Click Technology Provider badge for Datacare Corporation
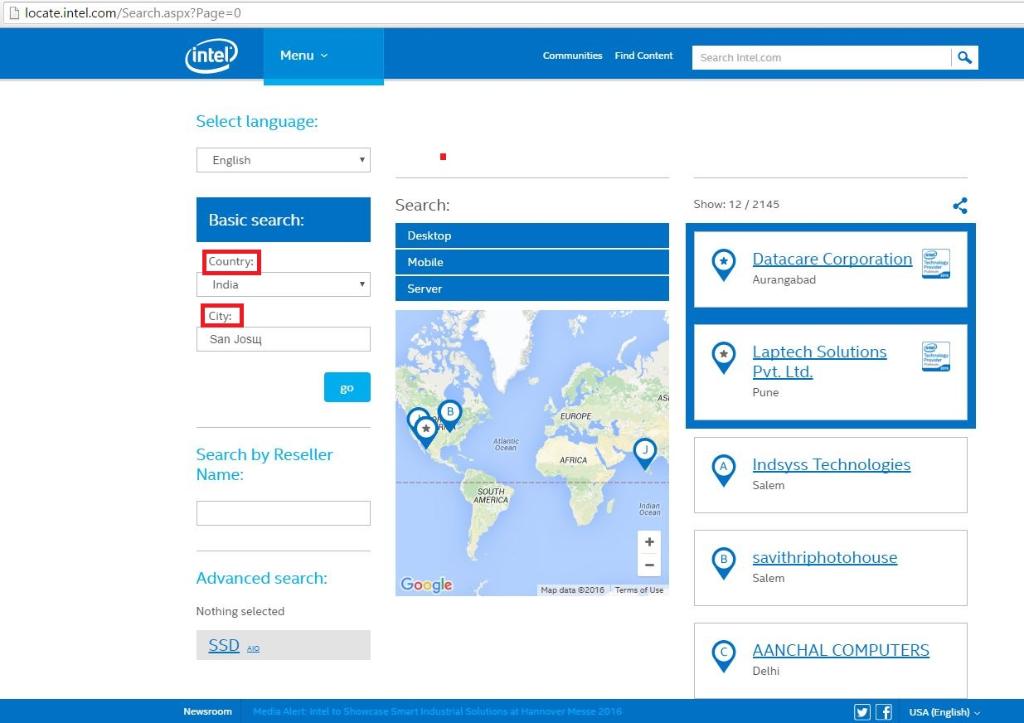 936,264
